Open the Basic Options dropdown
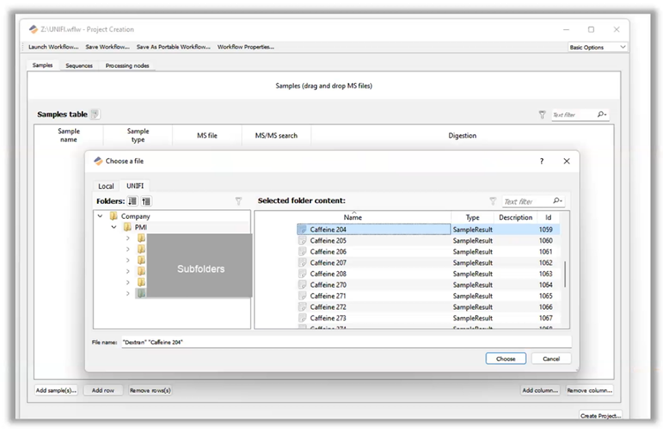The image size is (663, 430). 597,47
